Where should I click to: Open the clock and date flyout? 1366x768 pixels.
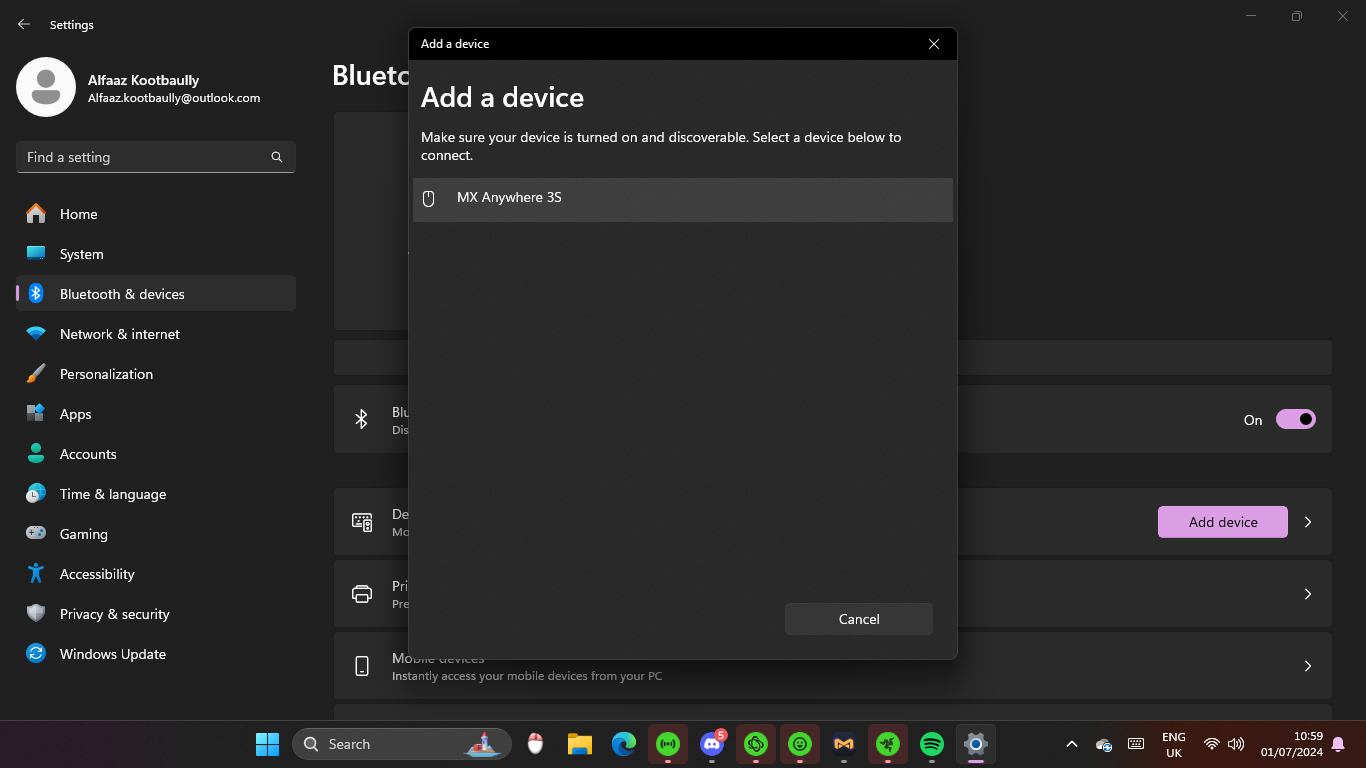tap(1292, 744)
